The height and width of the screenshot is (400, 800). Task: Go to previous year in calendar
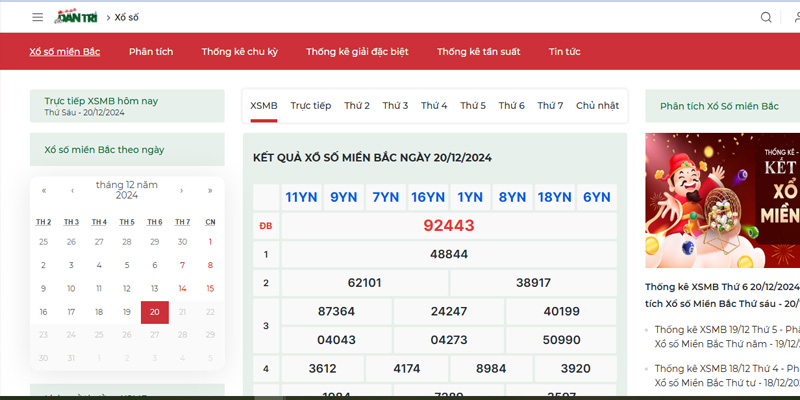click(43, 190)
